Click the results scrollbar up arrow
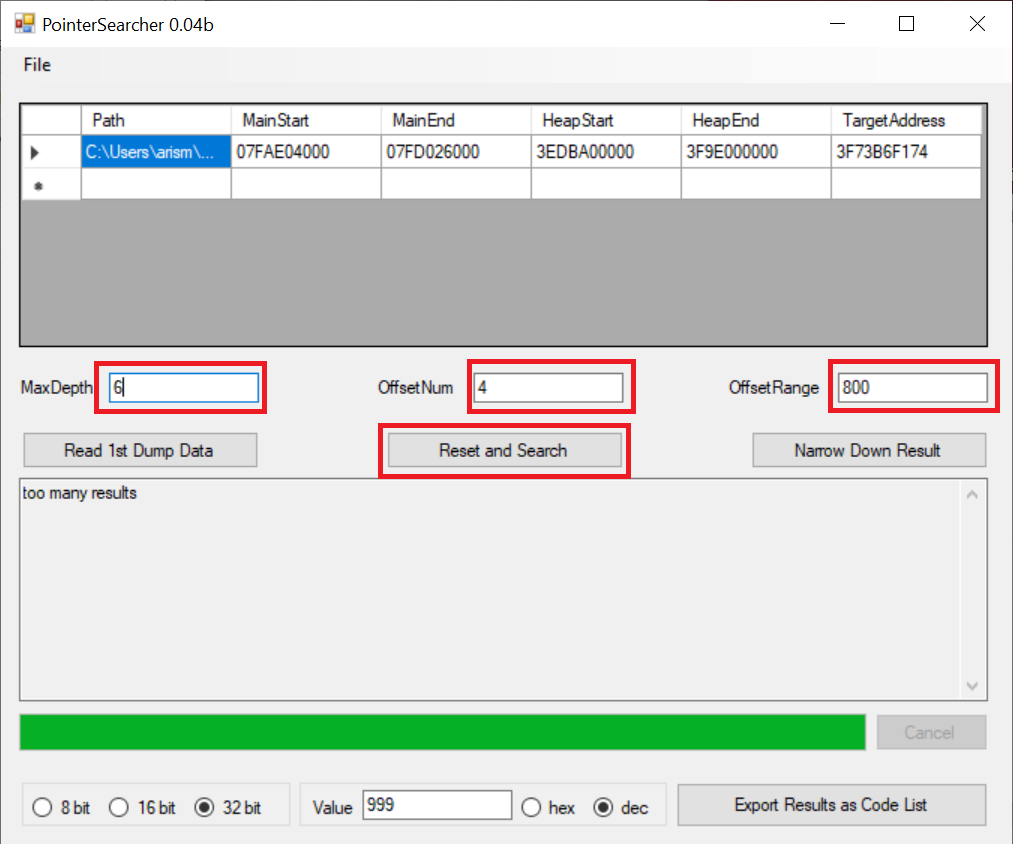This screenshot has width=1013, height=844. (972, 494)
